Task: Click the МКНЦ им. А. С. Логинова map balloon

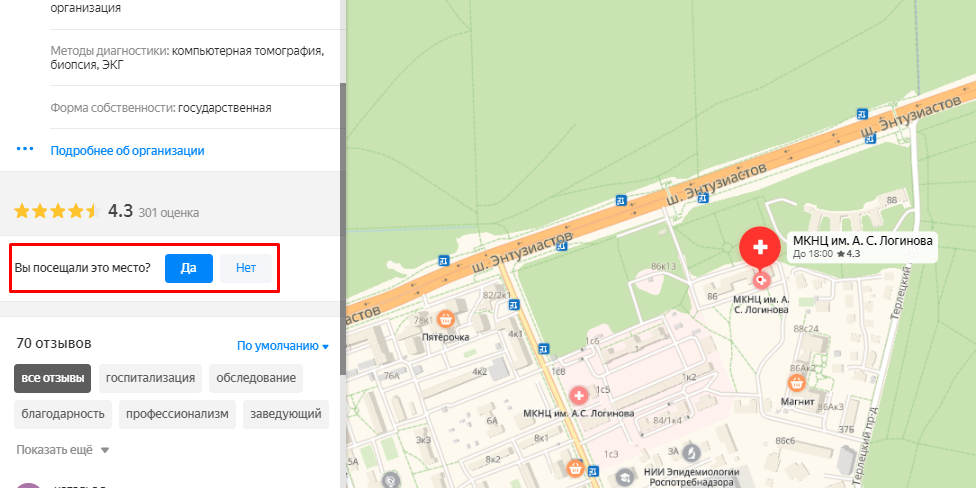Action: pos(863,247)
